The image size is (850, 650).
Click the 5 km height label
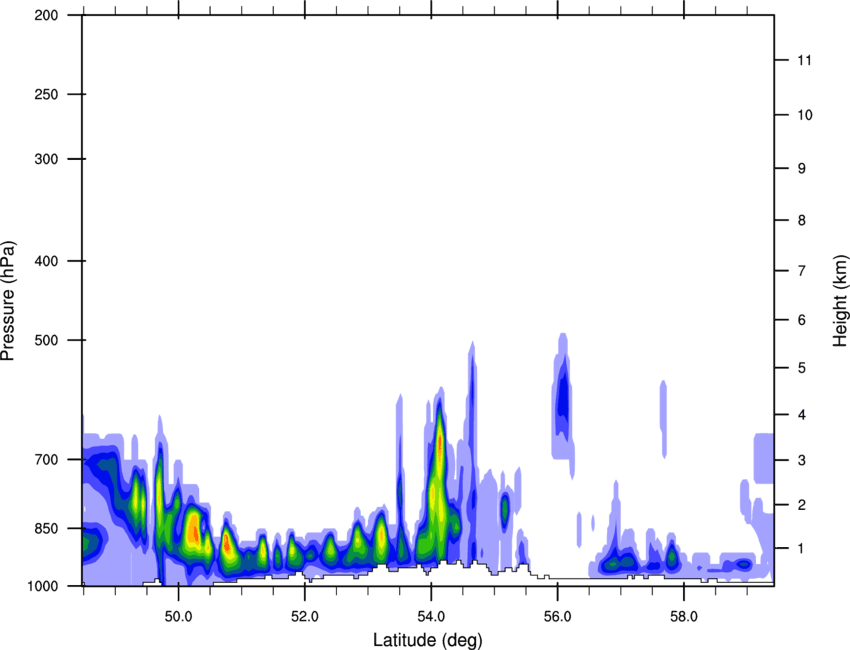click(802, 368)
